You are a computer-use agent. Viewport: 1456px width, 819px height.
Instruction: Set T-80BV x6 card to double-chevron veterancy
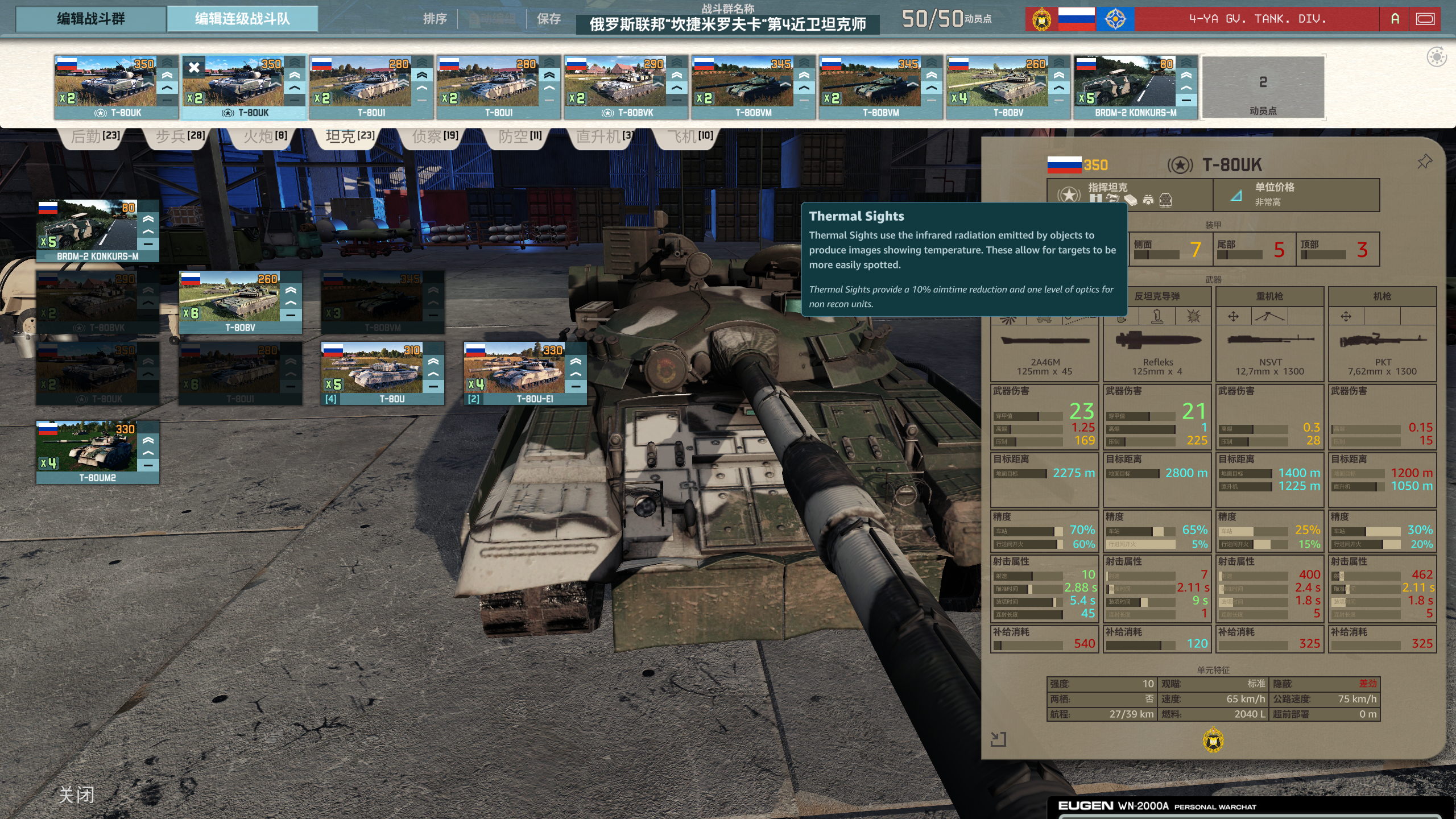291,290
